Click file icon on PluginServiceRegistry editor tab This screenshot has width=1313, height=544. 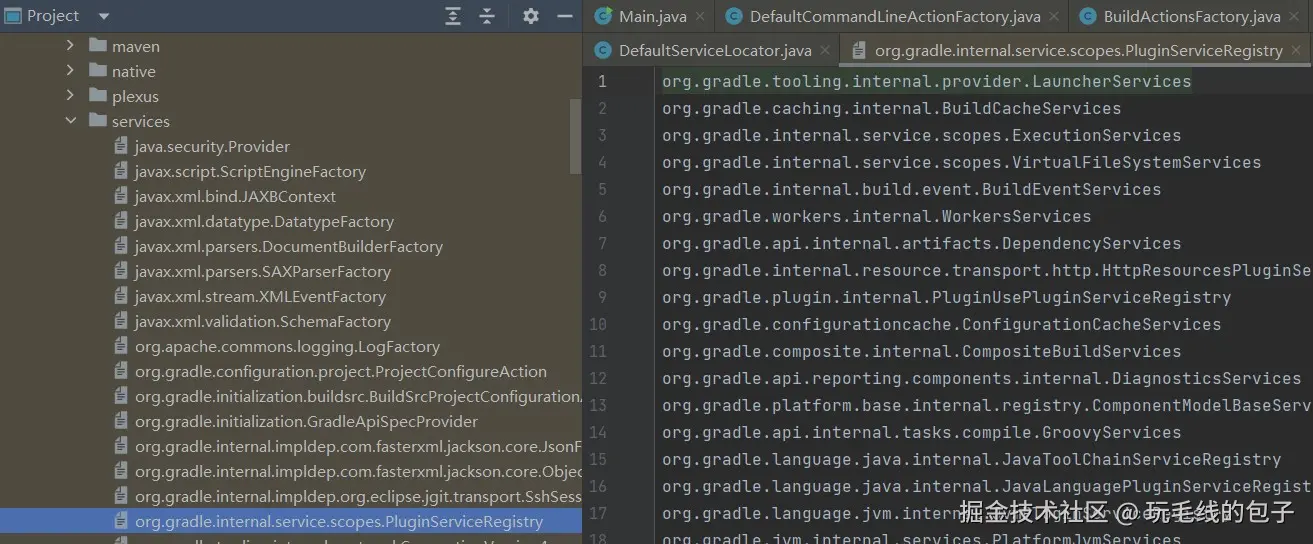[858, 50]
